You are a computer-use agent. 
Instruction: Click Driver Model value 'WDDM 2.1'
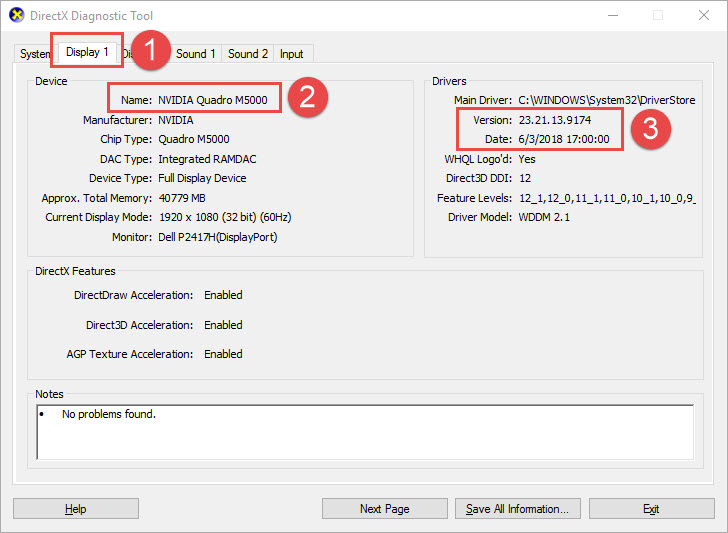(544, 217)
